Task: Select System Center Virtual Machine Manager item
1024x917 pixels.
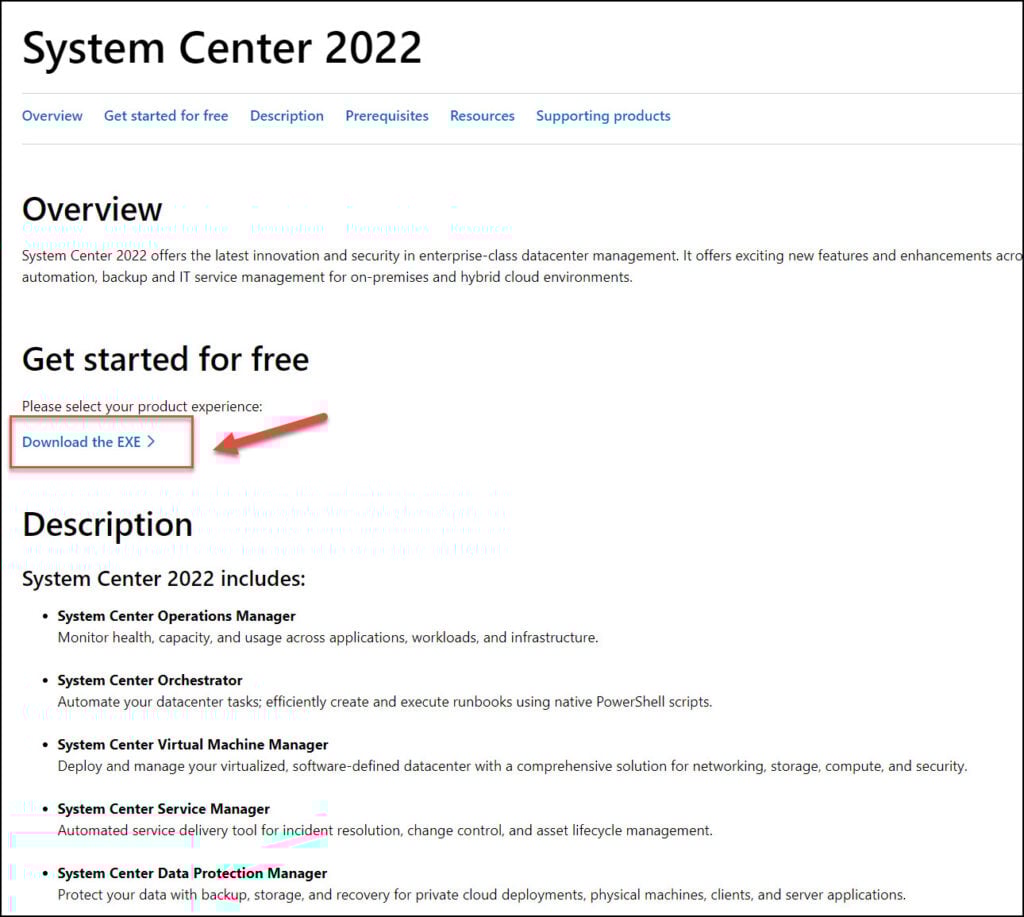Action: coord(193,745)
